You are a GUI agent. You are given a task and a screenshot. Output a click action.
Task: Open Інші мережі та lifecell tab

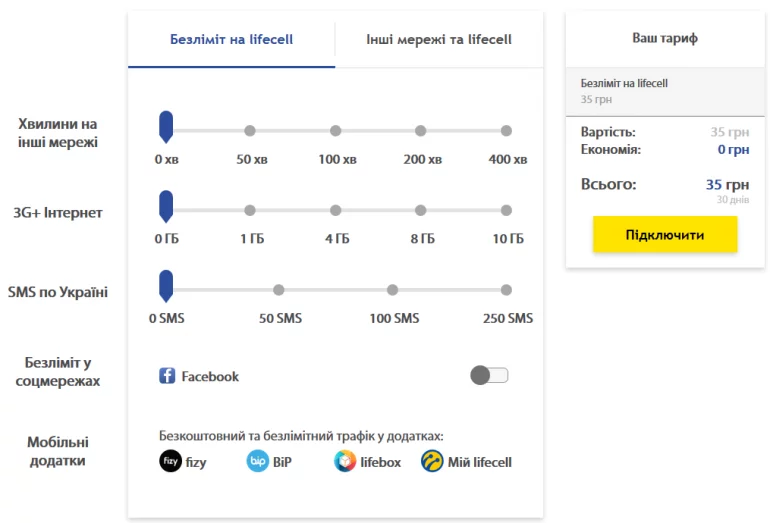439,39
